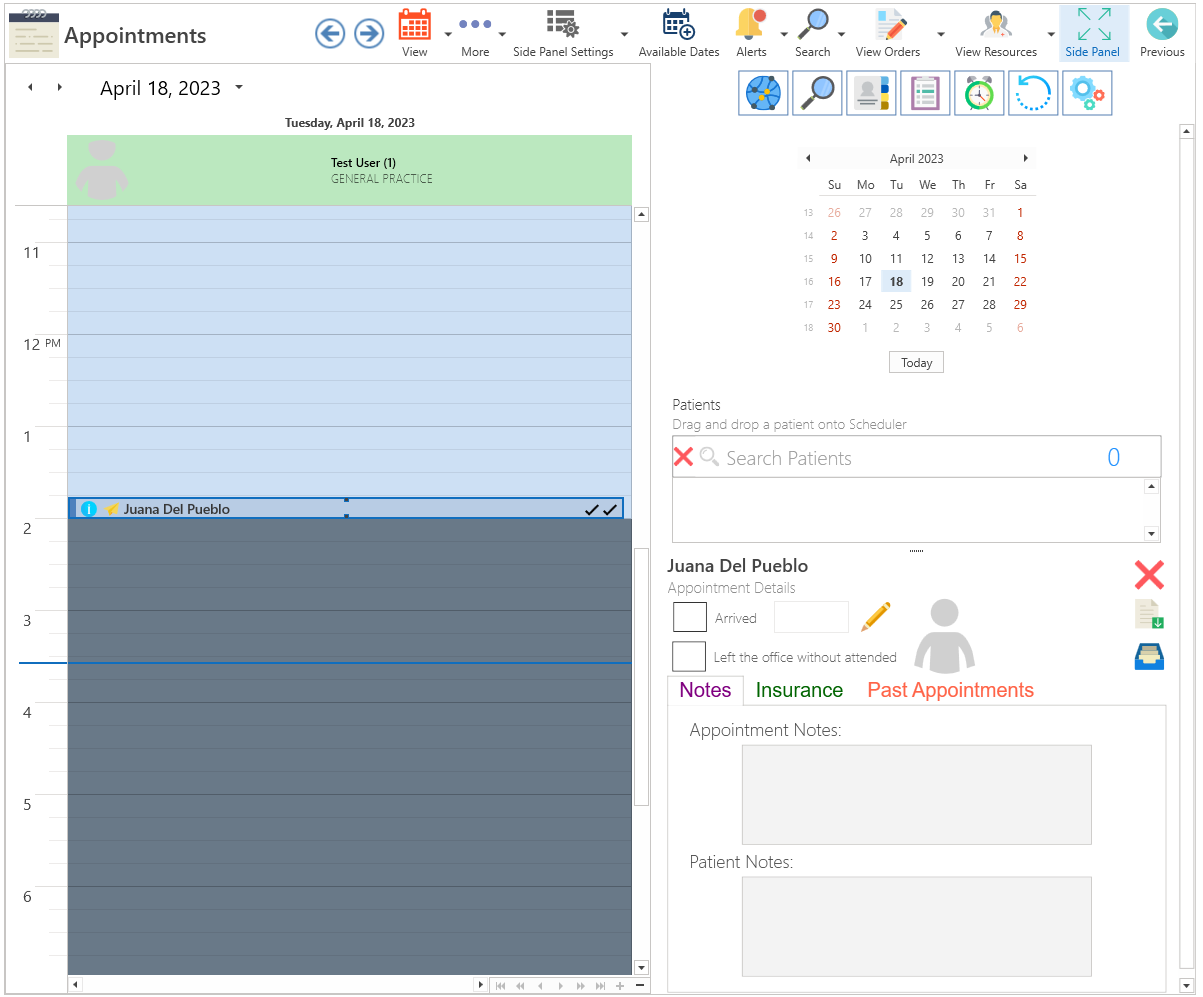Select the globe network icon in side panel
Viewport: 1203px width, 997px height.
click(764, 93)
